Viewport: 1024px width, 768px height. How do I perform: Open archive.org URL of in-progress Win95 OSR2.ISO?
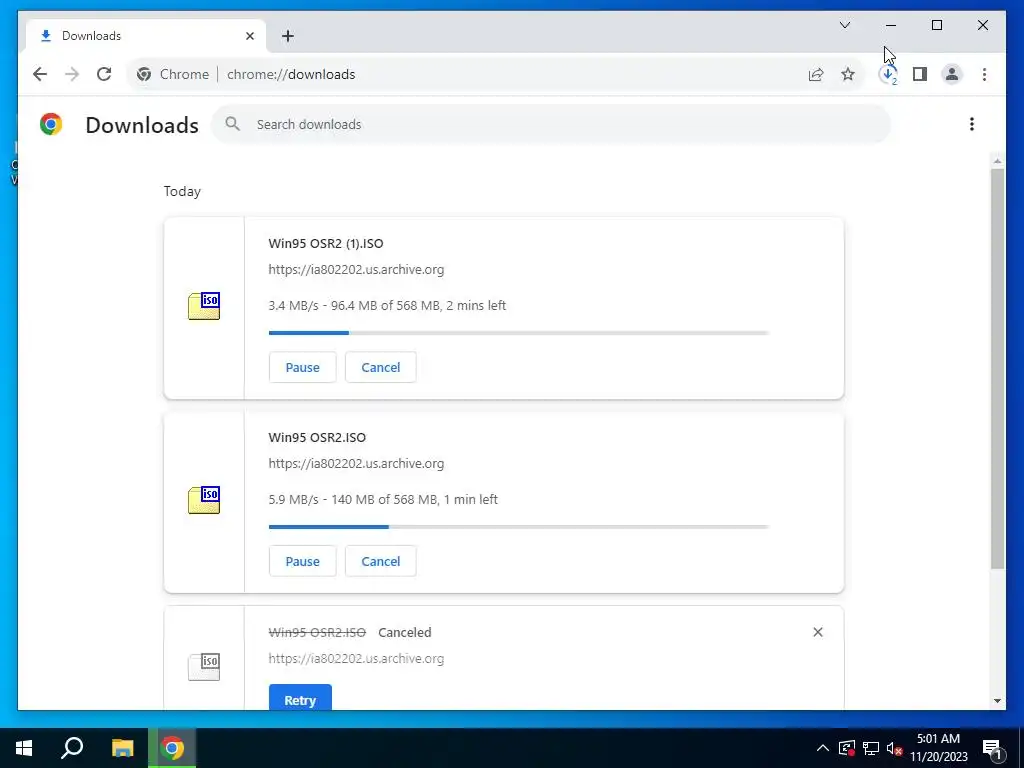click(356, 464)
